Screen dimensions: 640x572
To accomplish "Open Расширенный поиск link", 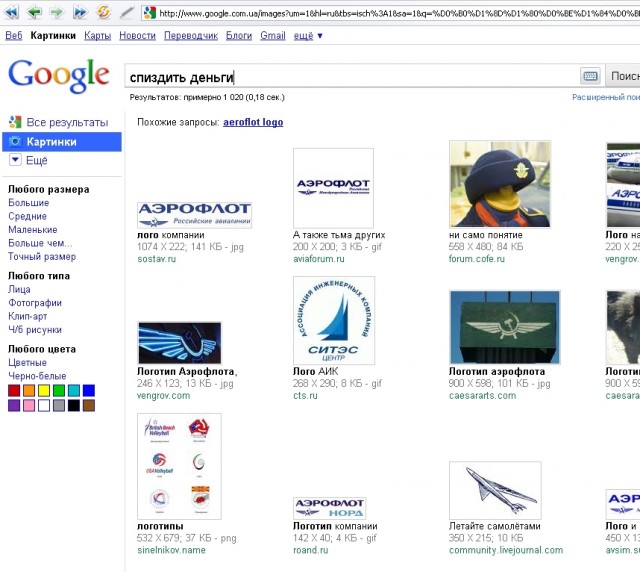I will click(606, 97).
